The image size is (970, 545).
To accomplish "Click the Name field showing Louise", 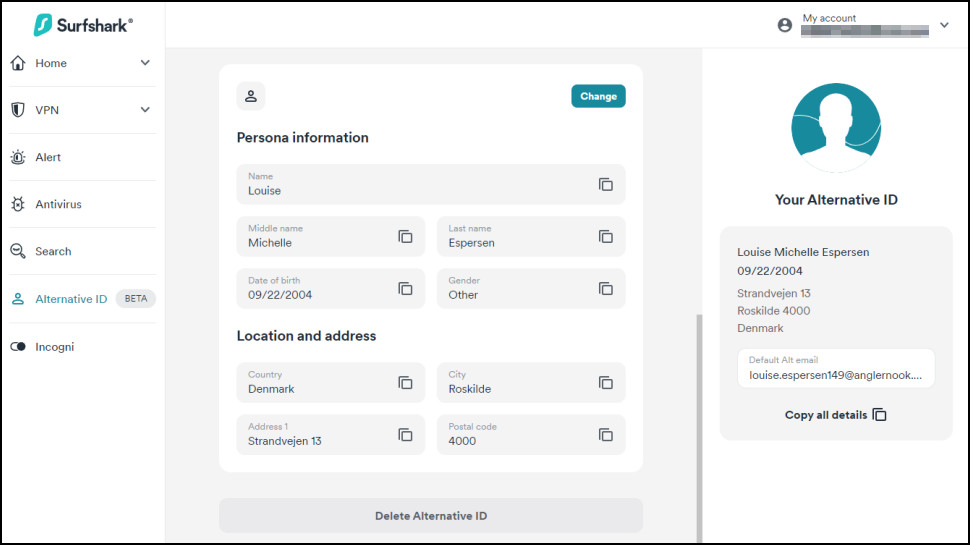I will pos(431,184).
